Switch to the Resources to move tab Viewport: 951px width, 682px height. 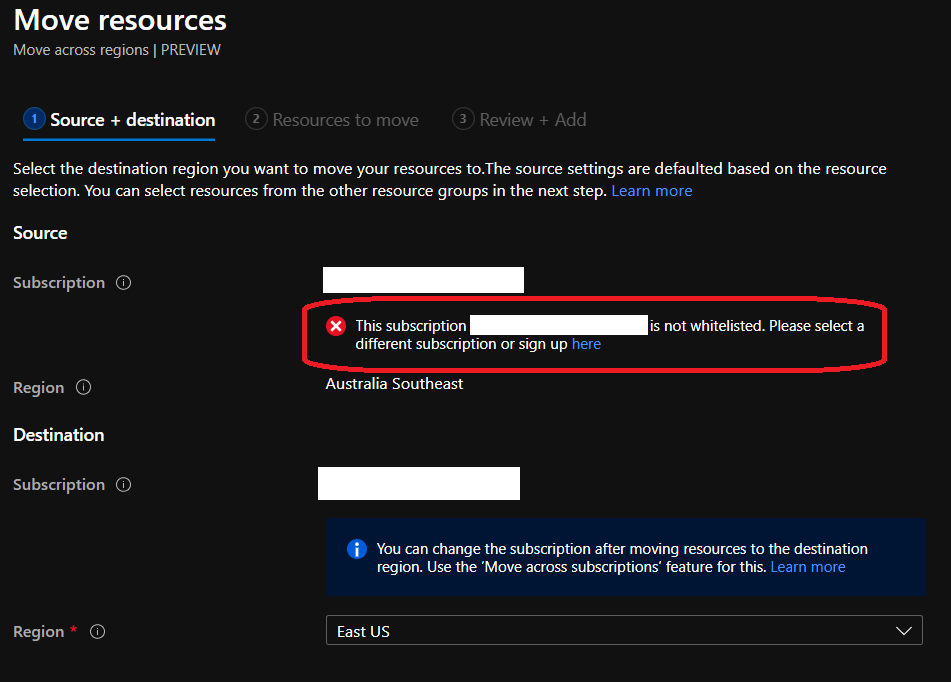(345, 120)
